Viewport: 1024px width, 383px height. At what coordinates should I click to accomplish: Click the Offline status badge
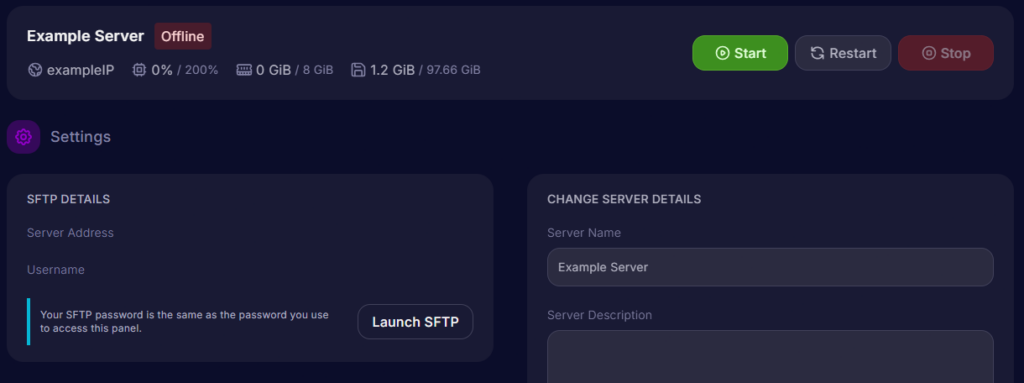coord(183,37)
